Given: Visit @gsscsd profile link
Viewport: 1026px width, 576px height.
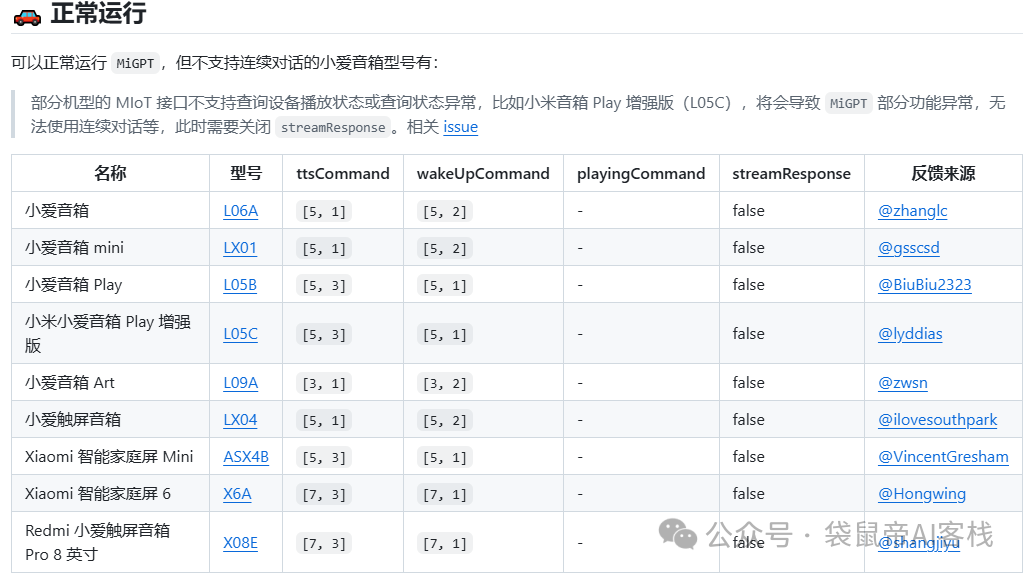Looking at the screenshot, I should 909,248.
